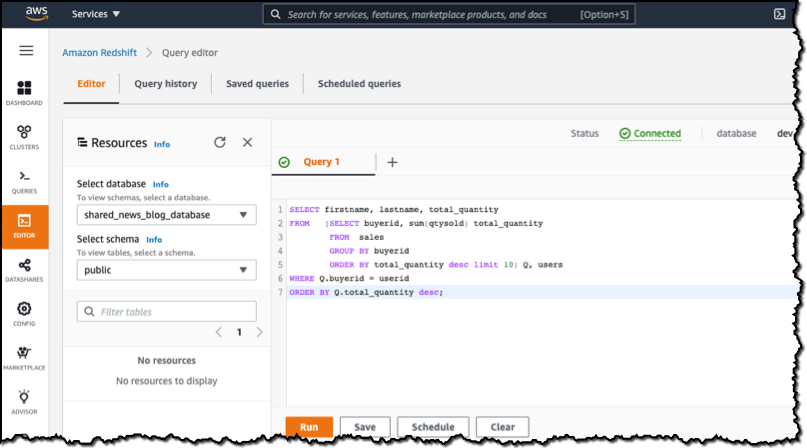Click the Query editor breadcrumb text

pyautogui.click(x=190, y=53)
